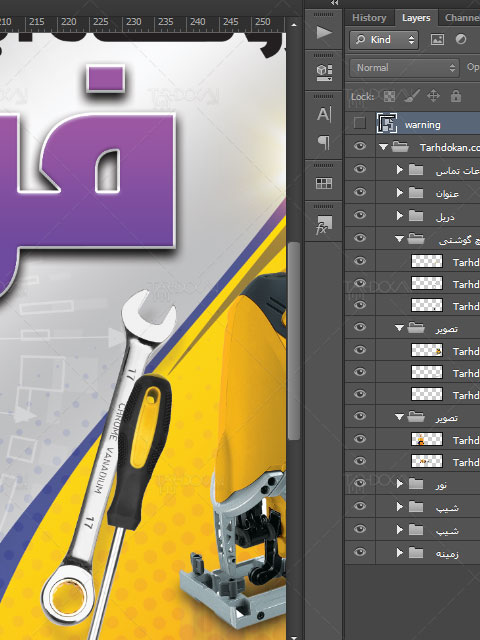The height and width of the screenshot is (640, 480).
Task: Lock transparent pixels checkerboard icon
Action: [389, 96]
